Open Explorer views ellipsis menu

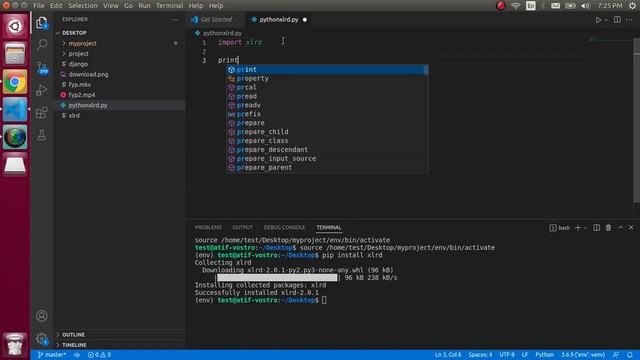click(x=175, y=20)
